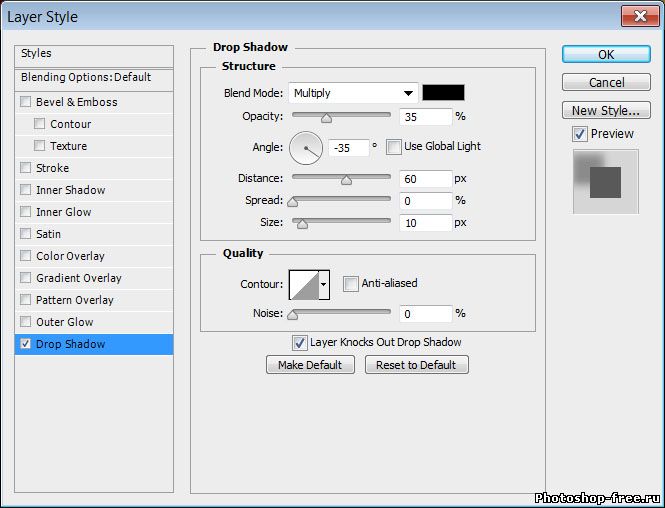Click the Make Default button
This screenshot has height=508, width=665.
tap(310, 365)
